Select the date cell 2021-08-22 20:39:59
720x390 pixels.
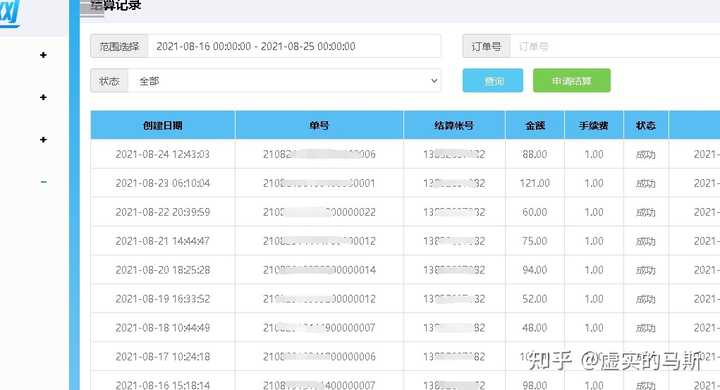pyautogui.click(x=163, y=212)
